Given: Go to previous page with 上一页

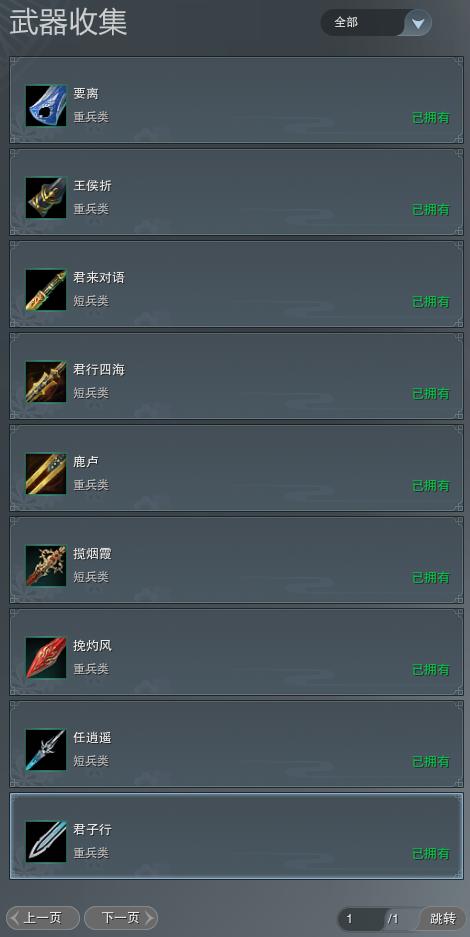Looking at the screenshot, I should [42, 918].
